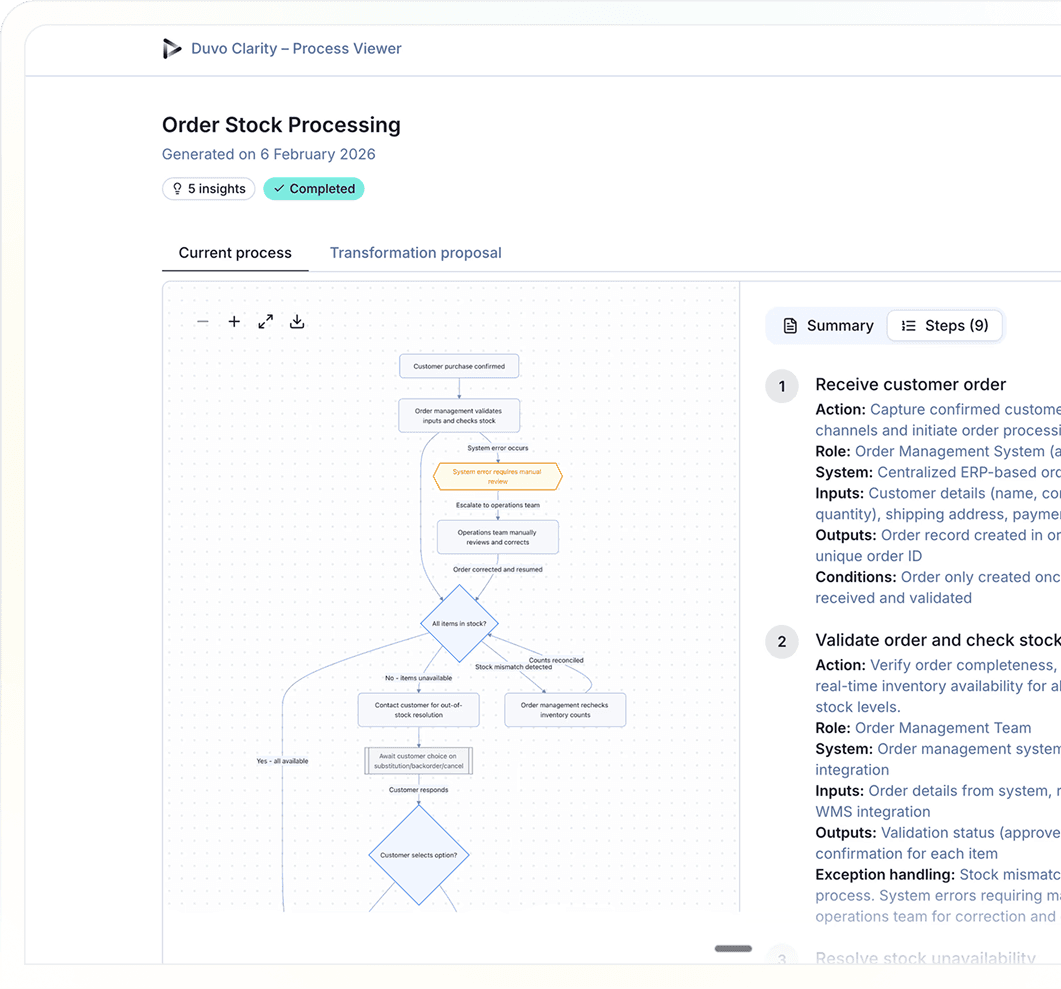The height and width of the screenshot is (989, 1061).
Task: Download the process diagram
Action: [x=296, y=321]
